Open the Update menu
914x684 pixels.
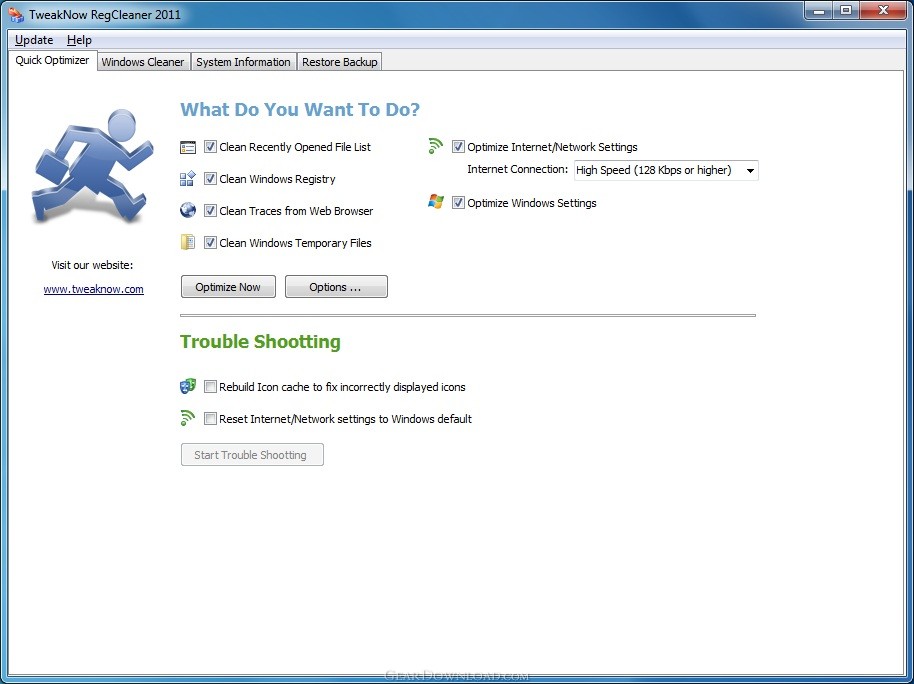pos(34,40)
